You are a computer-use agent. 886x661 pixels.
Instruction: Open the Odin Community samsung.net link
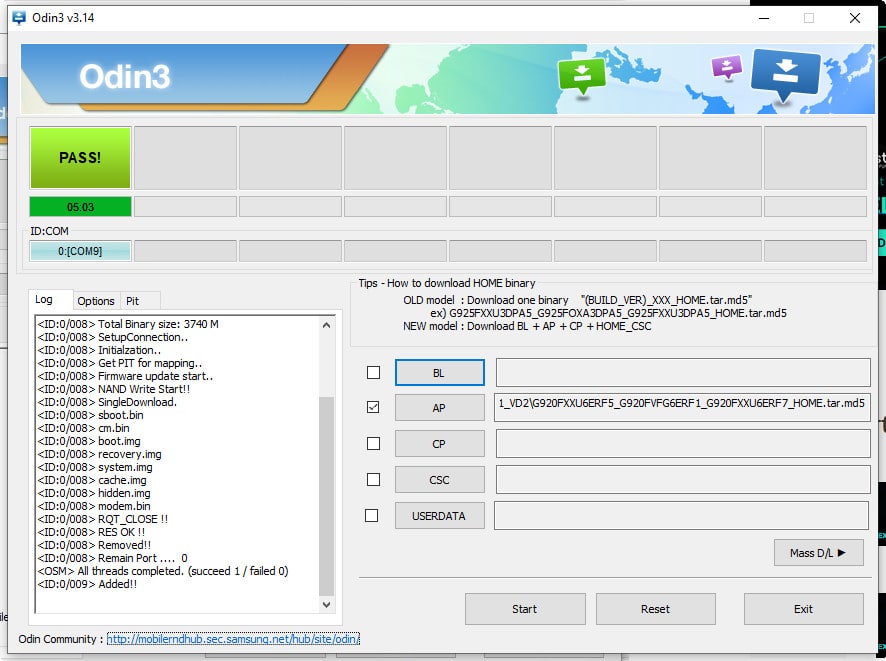point(233,639)
